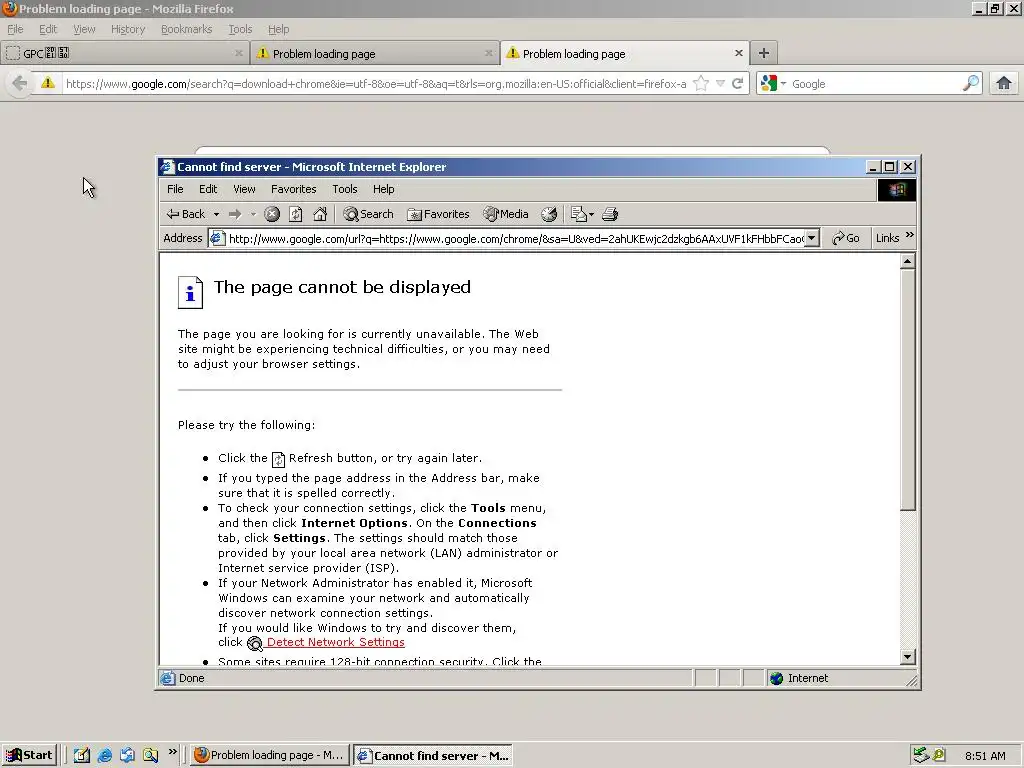Open Internet Explorer View menu
1024x768 pixels.
244,189
